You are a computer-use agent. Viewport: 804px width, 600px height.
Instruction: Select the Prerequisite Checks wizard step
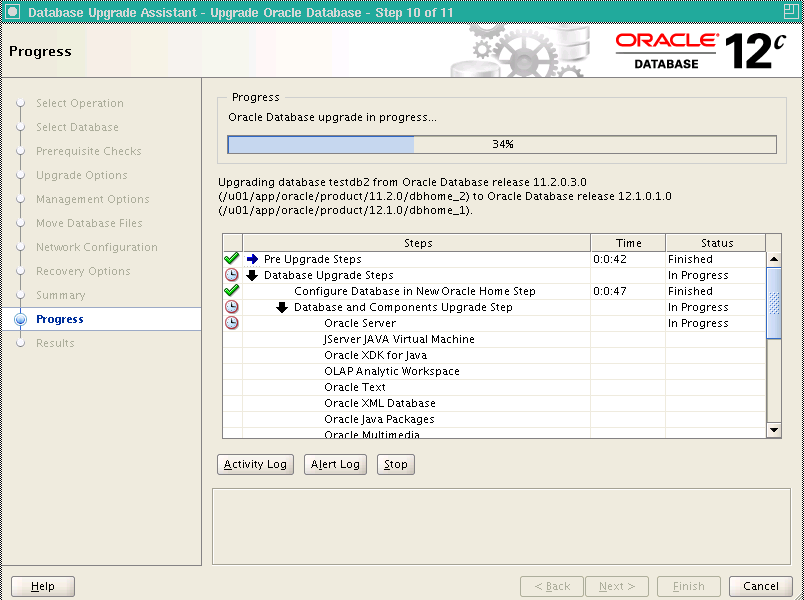(x=89, y=151)
